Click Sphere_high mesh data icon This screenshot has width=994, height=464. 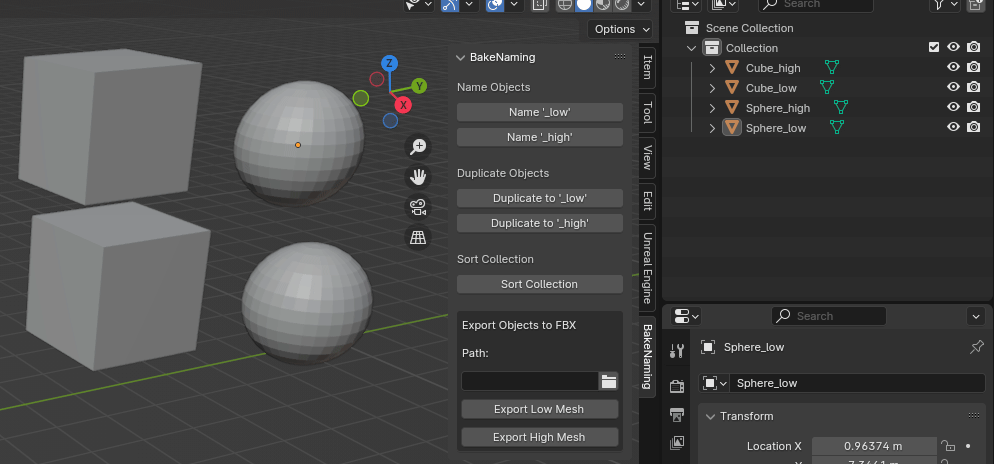(x=841, y=107)
